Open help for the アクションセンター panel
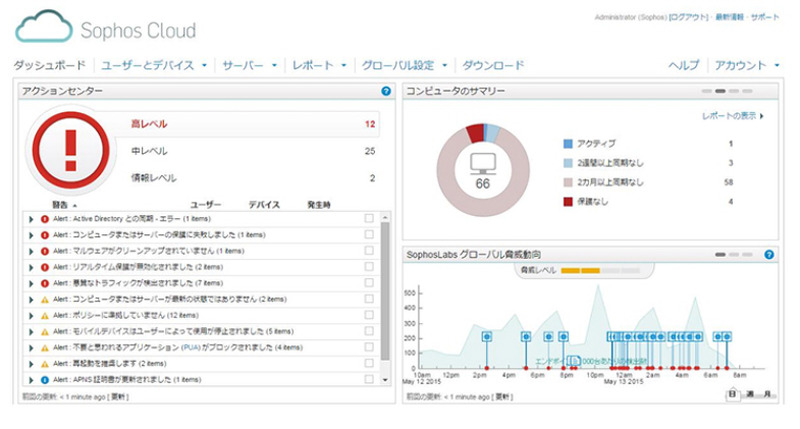The height and width of the screenshot is (429, 800). [x=386, y=91]
